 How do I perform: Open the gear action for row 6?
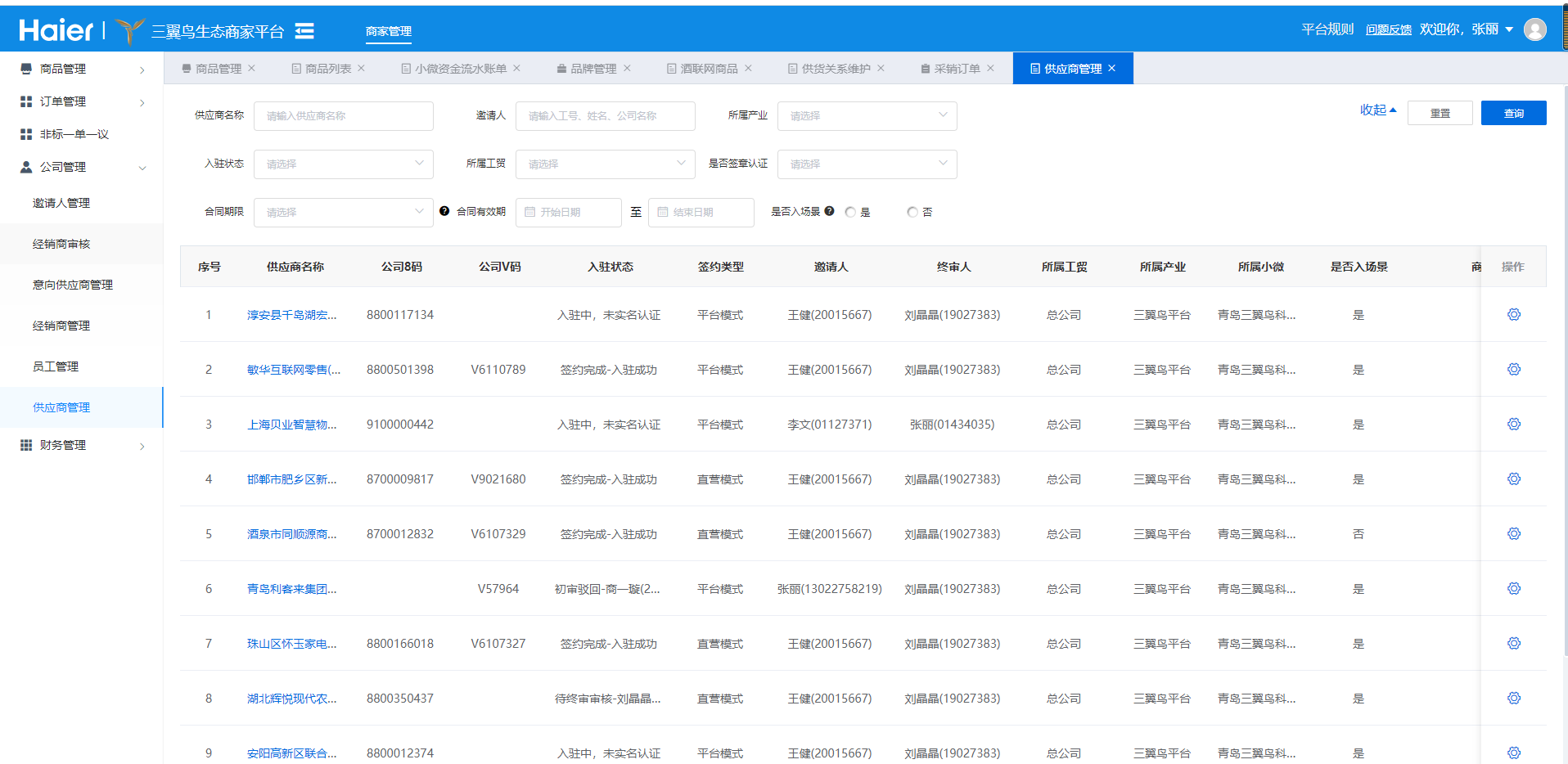point(1513,588)
